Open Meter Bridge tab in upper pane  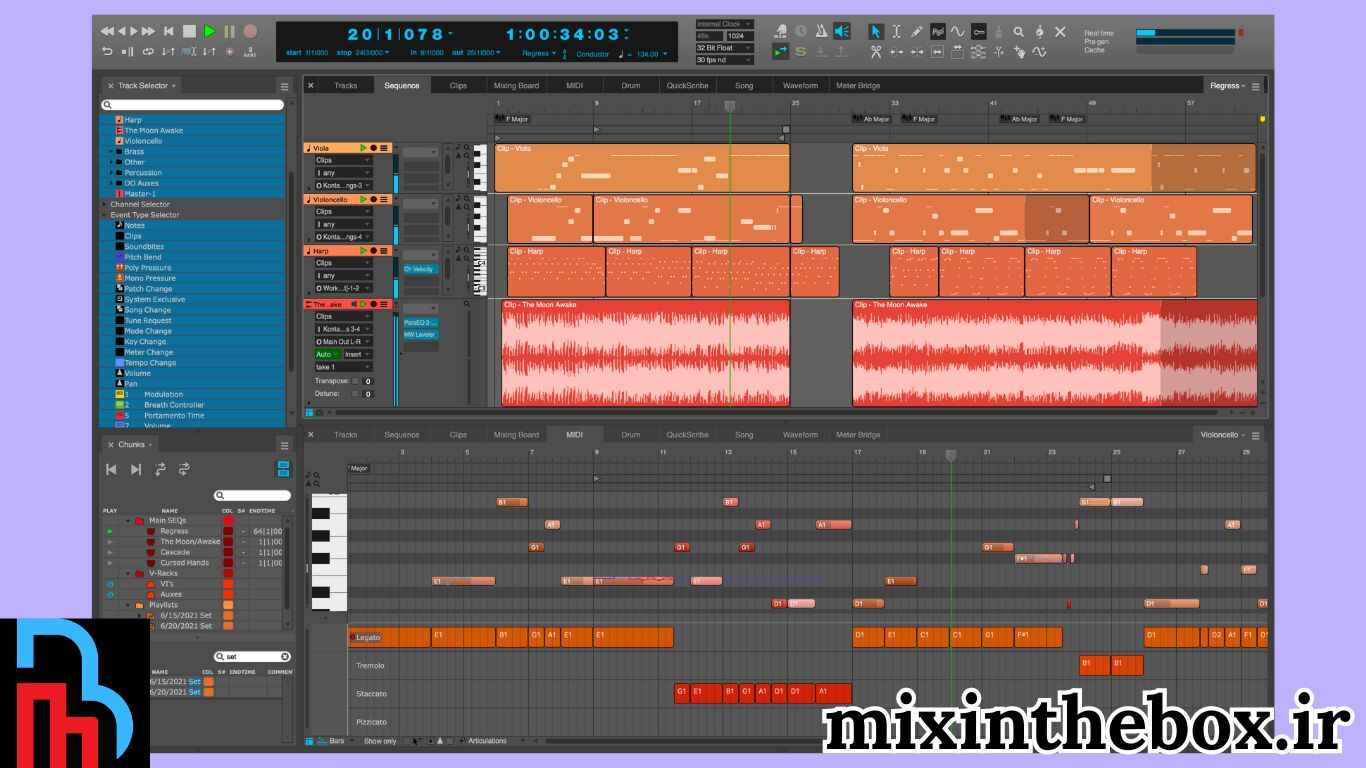click(858, 86)
